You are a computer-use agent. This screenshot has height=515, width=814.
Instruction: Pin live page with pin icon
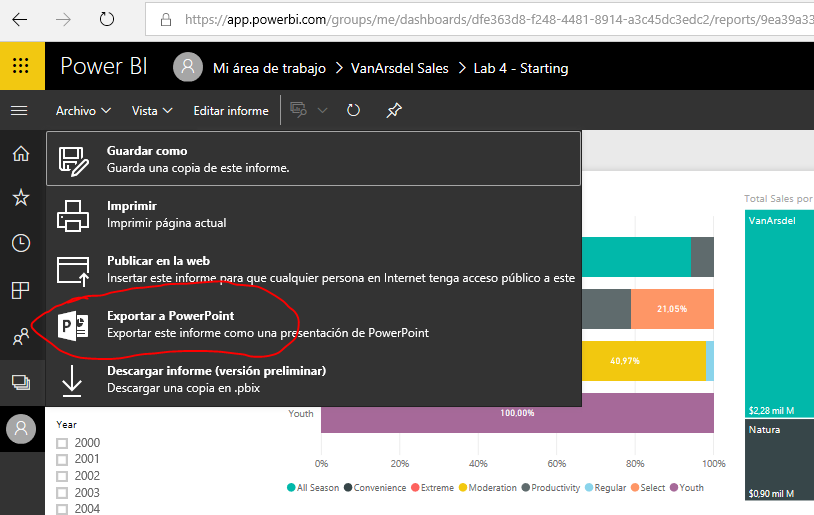click(394, 110)
